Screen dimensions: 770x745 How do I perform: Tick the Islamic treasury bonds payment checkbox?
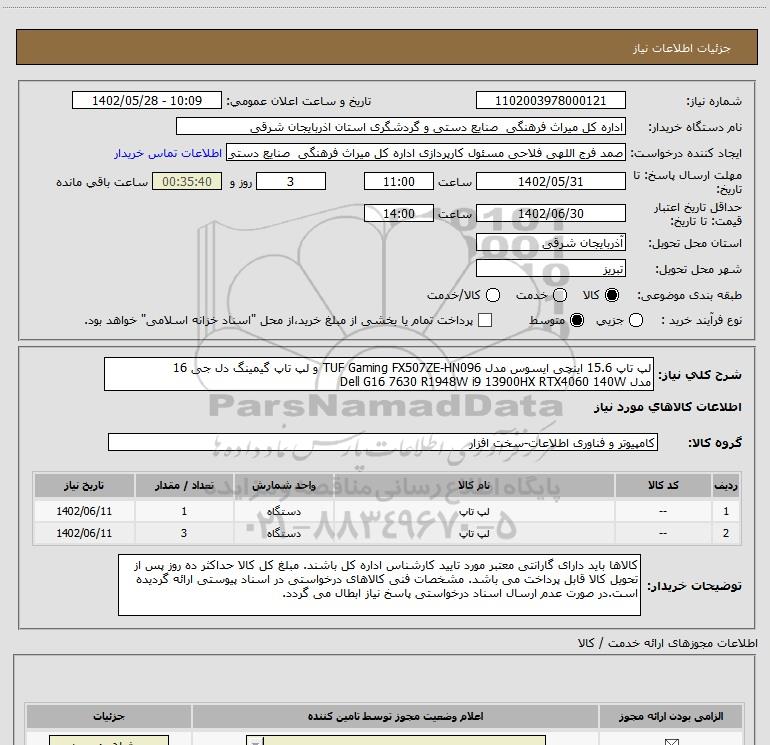coord(485,320)
